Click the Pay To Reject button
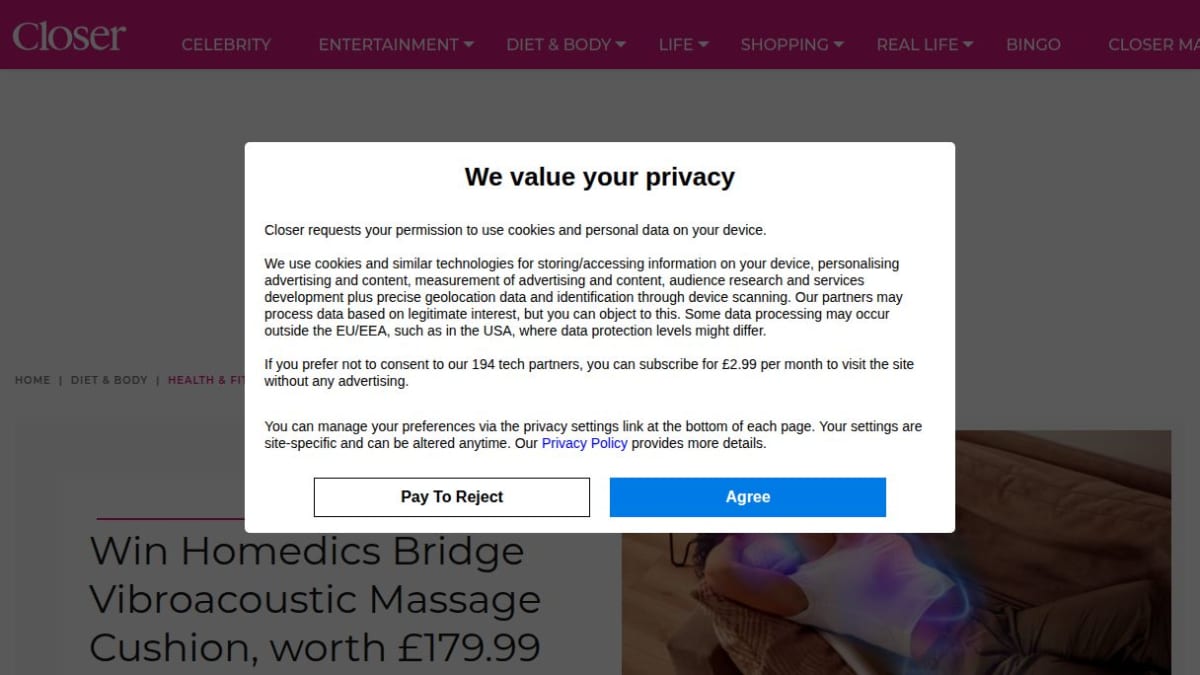The width and height of the screenshot is (1200, 675). [452, 497]
